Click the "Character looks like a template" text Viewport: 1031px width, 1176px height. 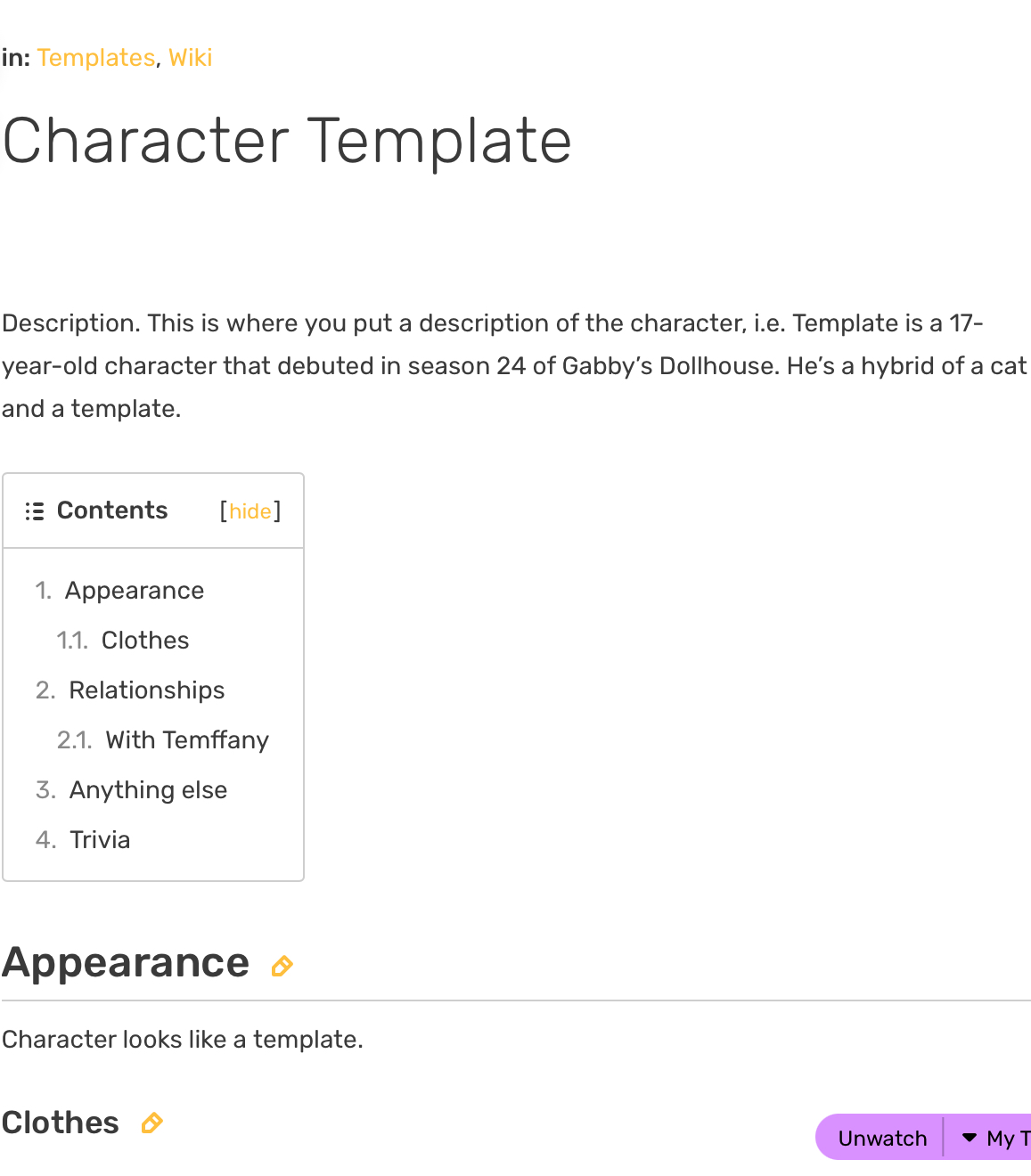coord(183,1040)
